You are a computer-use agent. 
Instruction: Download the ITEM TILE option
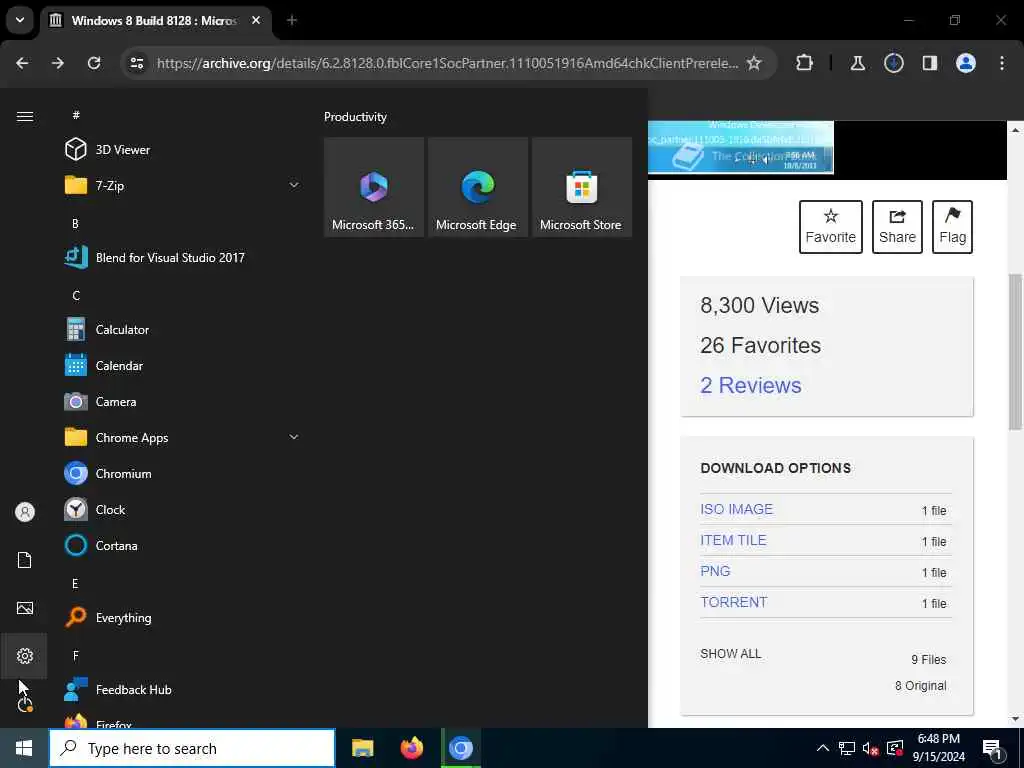click(733, 540)
